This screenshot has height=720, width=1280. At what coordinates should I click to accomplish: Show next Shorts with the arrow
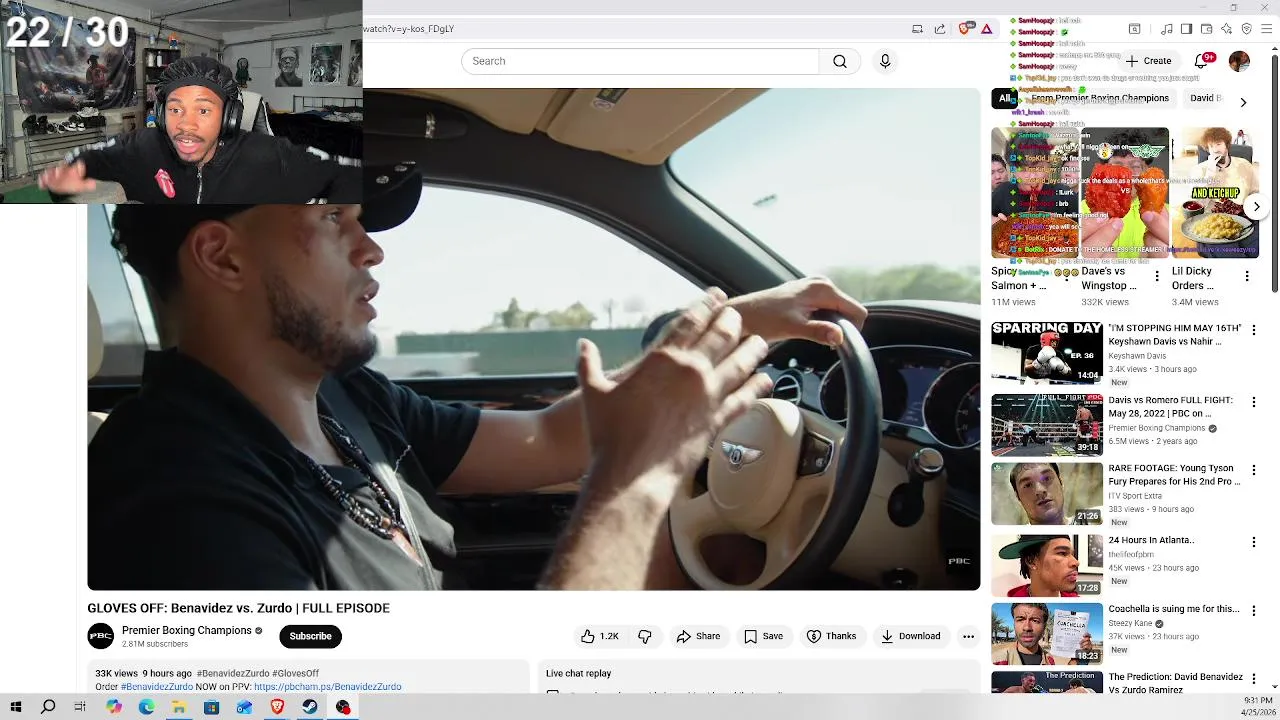tap(1256, 207)
